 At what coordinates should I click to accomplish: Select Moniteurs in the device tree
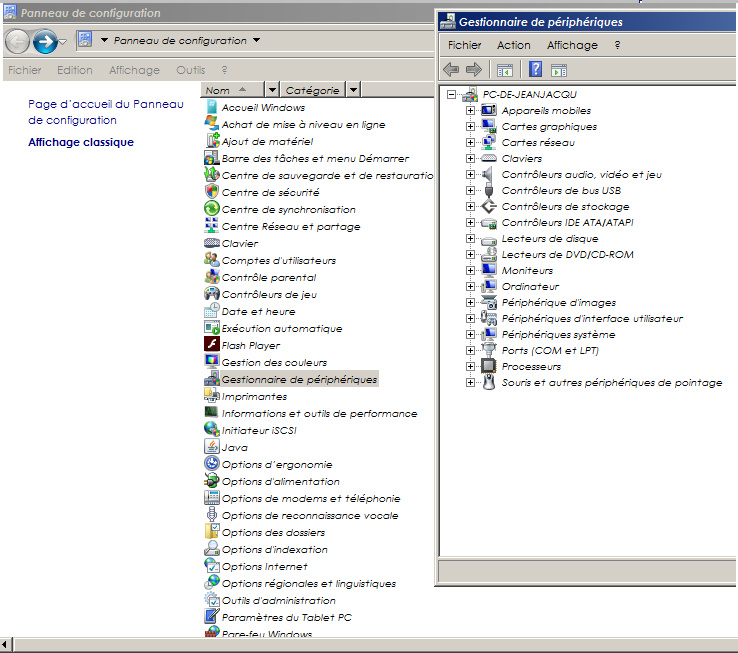pyautogui.click(x=527, y=271)
